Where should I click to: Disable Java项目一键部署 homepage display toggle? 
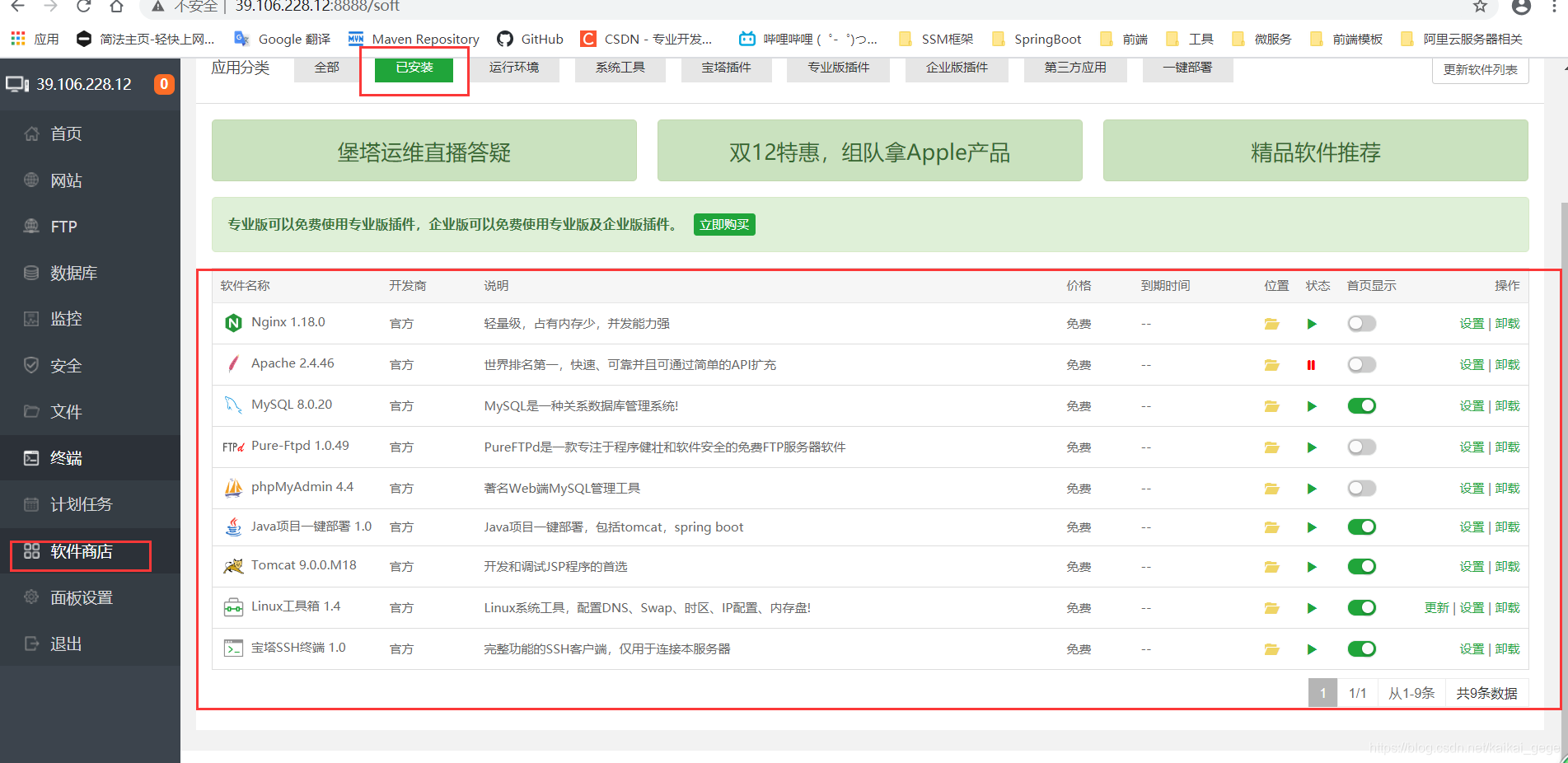(x=1362, y=527)
